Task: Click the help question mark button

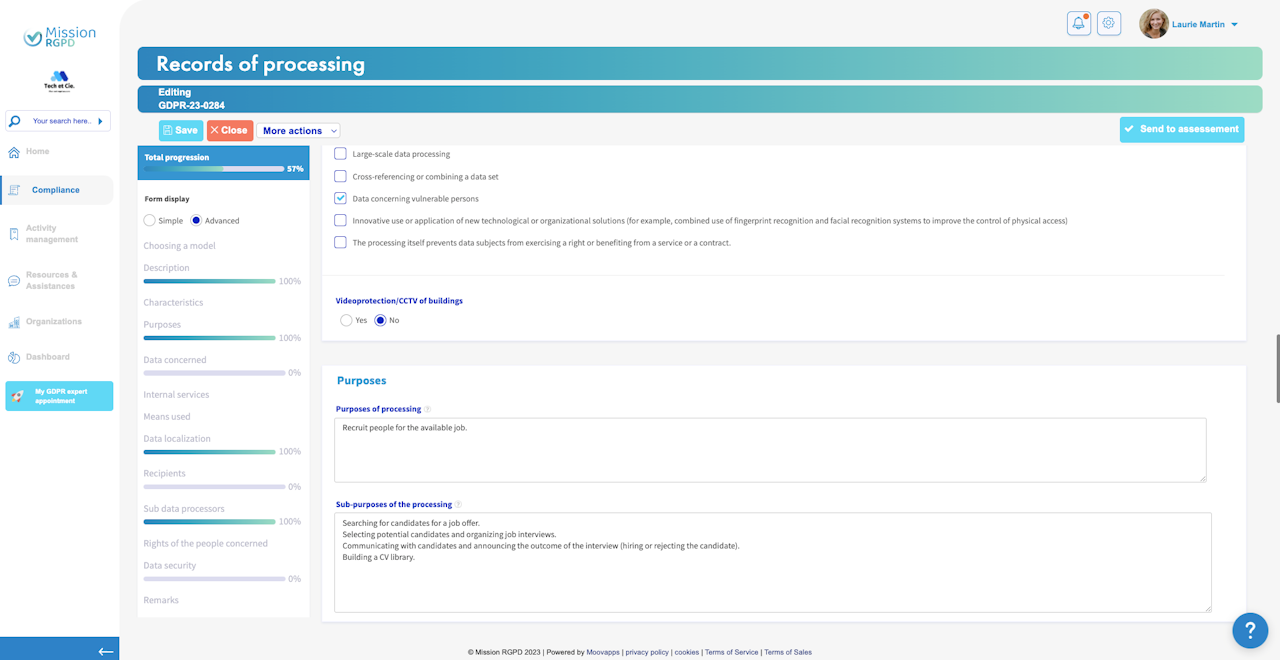Action: pyautogui.click(x=1250, y=630)
